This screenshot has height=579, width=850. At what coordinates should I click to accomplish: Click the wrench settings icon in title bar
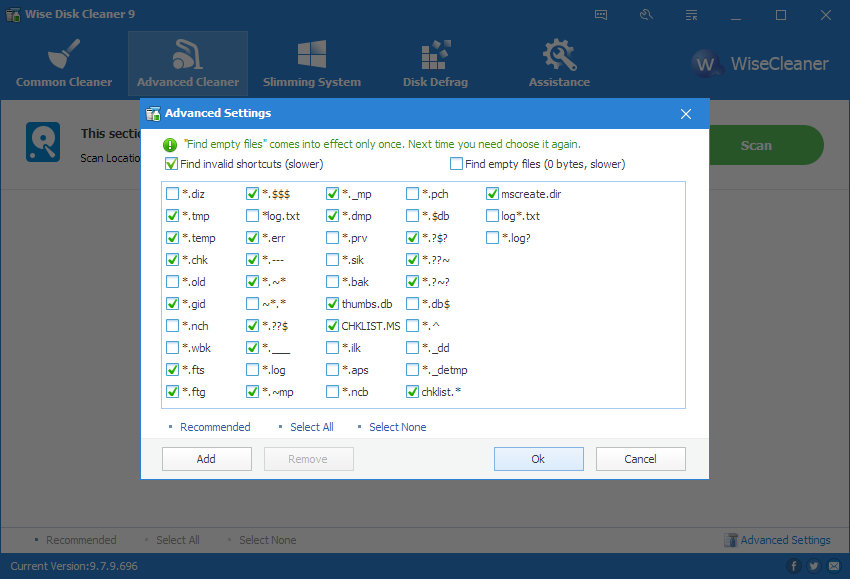[646, 15]
